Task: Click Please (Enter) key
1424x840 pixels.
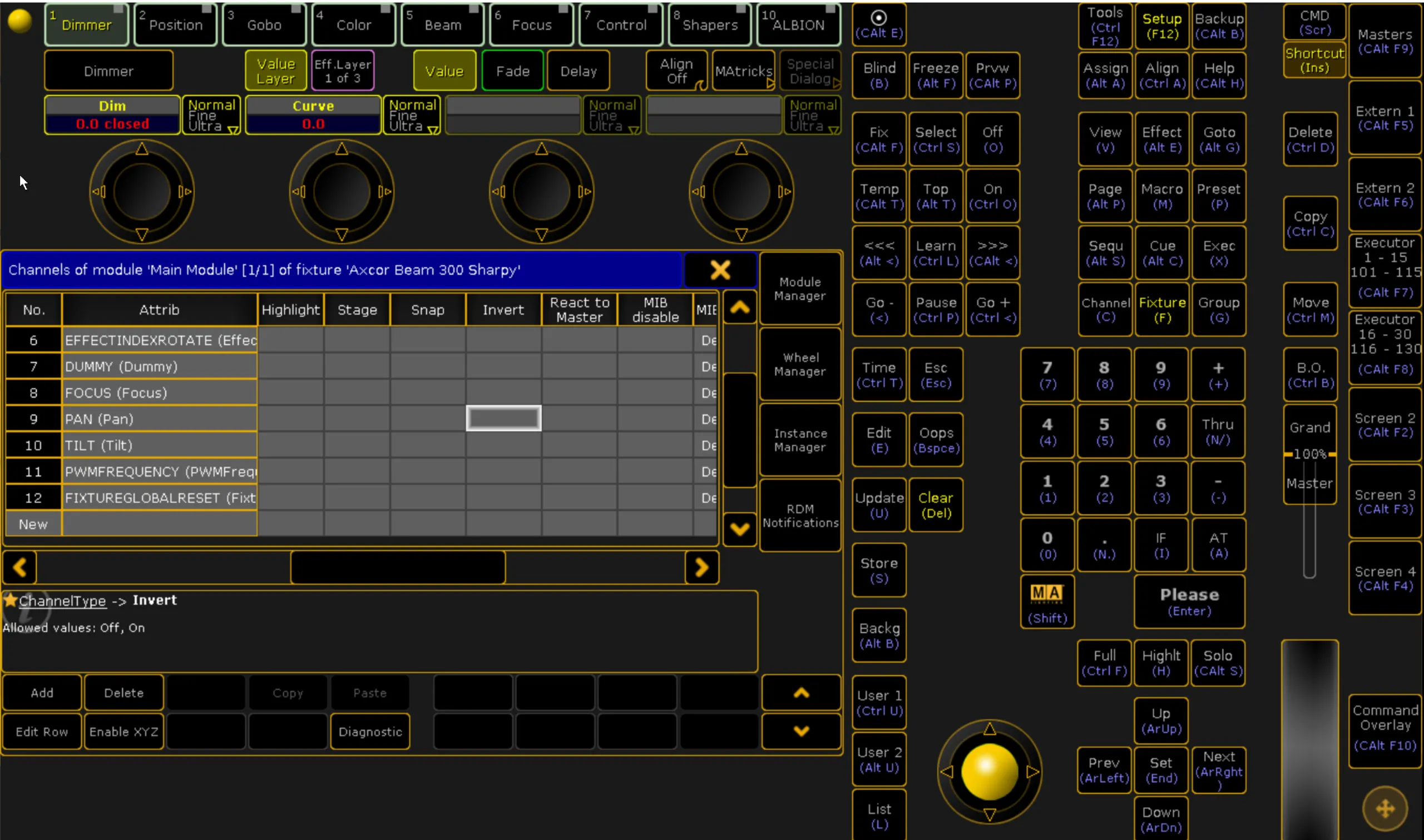Action: 1189,602
